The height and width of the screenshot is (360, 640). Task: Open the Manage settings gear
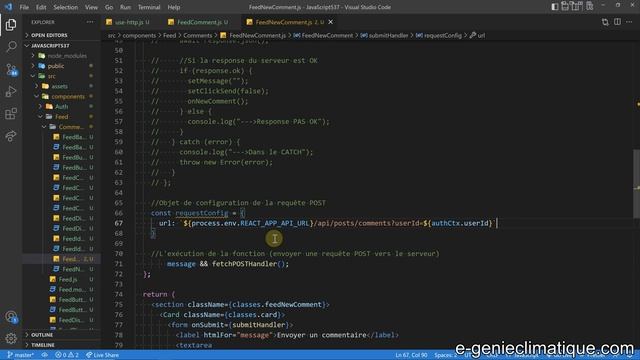pos(11,338)
